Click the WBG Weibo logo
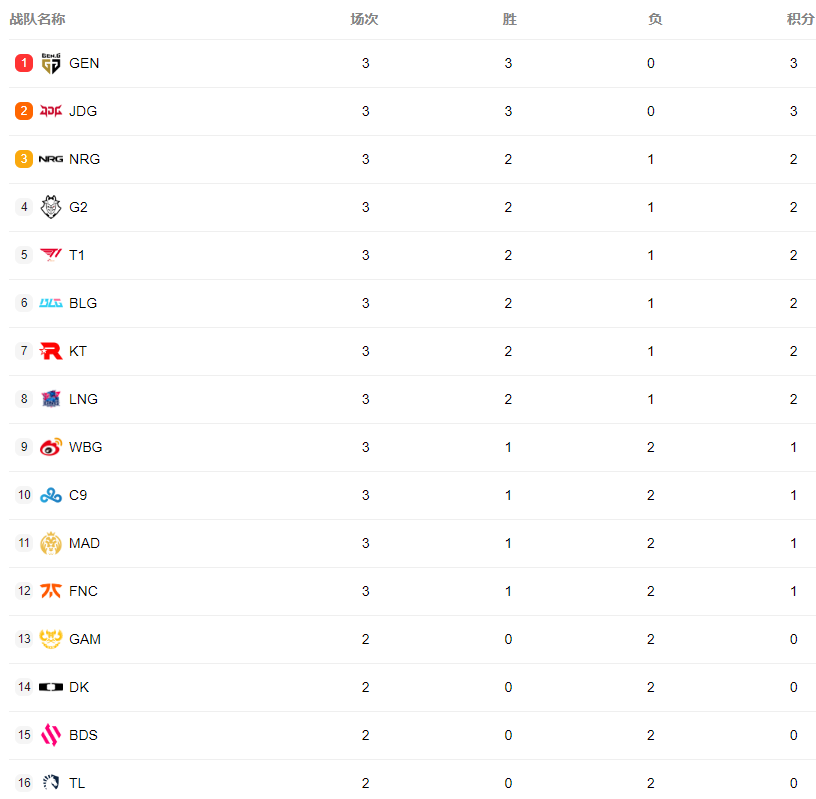The width and height of the screenshot is (816, 799). point(51,447)
